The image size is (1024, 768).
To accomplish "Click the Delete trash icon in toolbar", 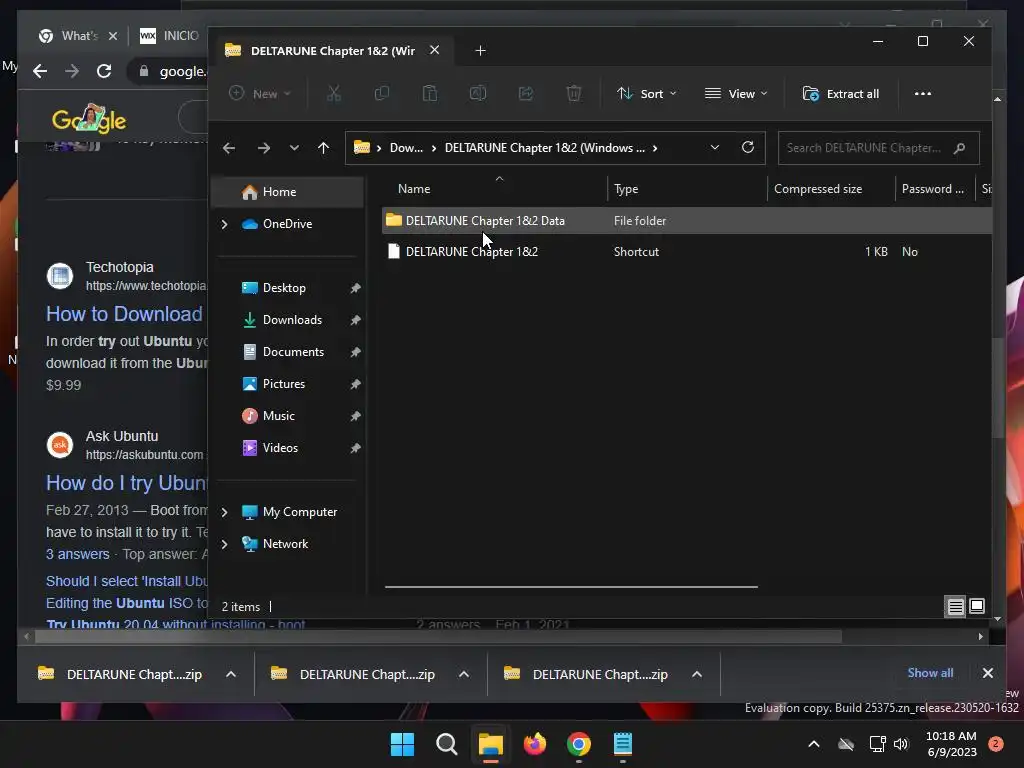I will tap(573, 93).
